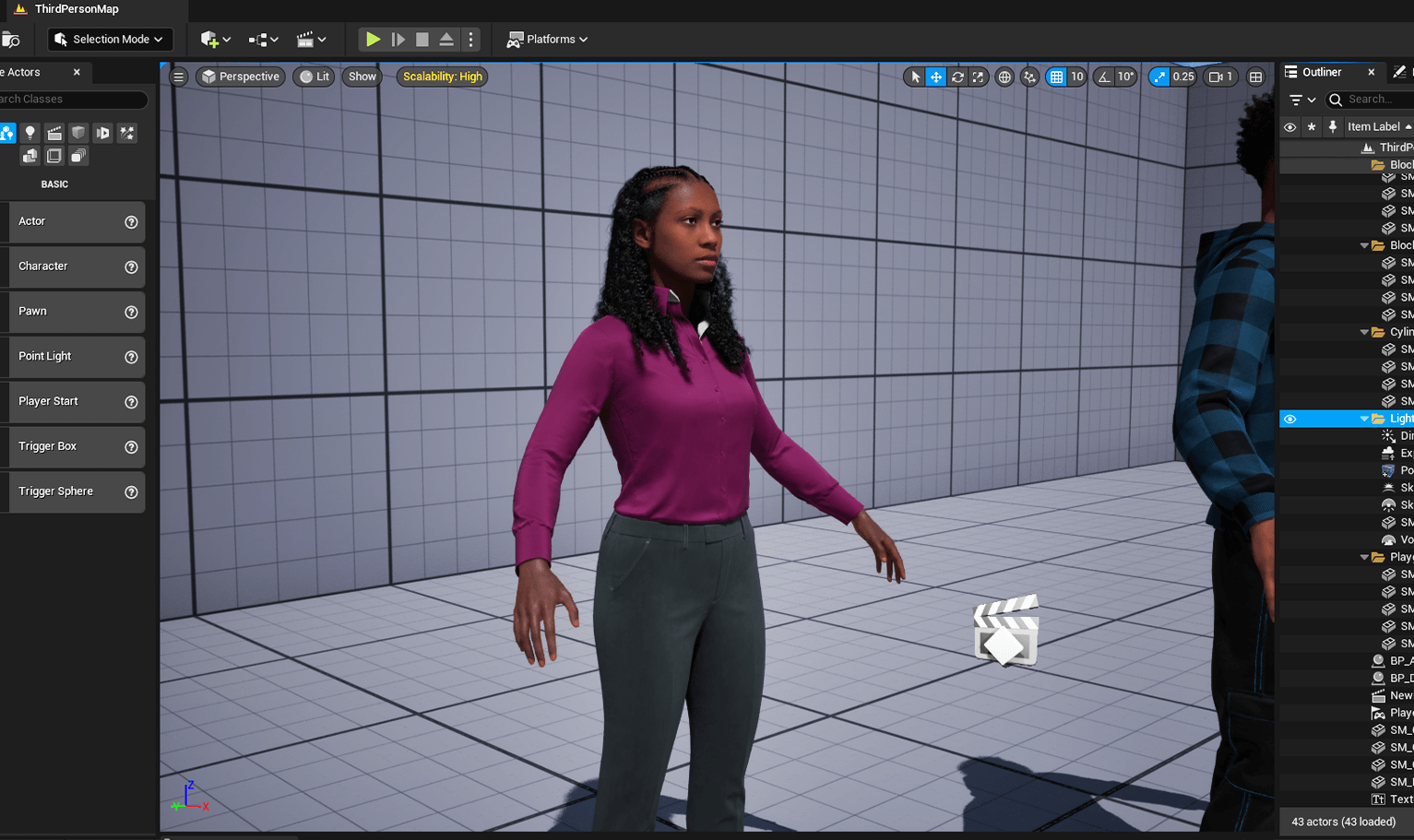Toggle rotation snapping at 10 degrees
The height and width of the screenshot is (840, 1414).
click(x=1105, y=77)
